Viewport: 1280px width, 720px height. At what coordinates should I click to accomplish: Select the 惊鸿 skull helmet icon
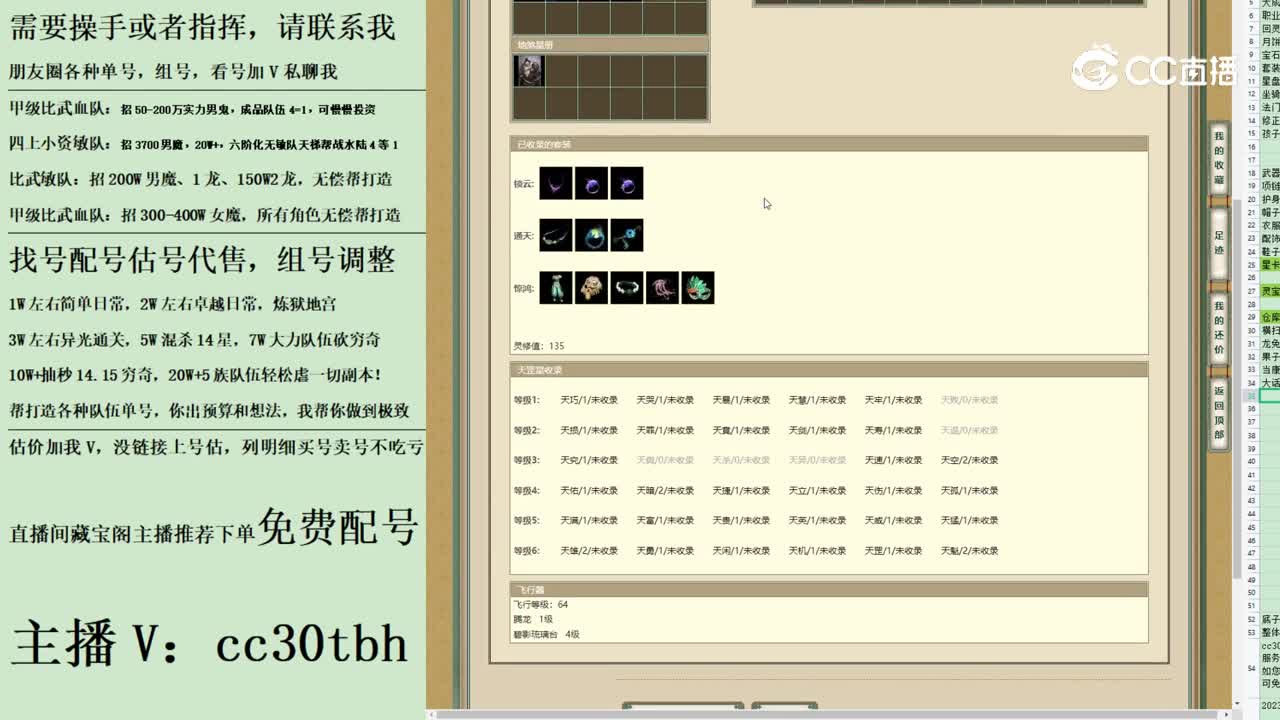pyautogui.click(x=591, y=288)
